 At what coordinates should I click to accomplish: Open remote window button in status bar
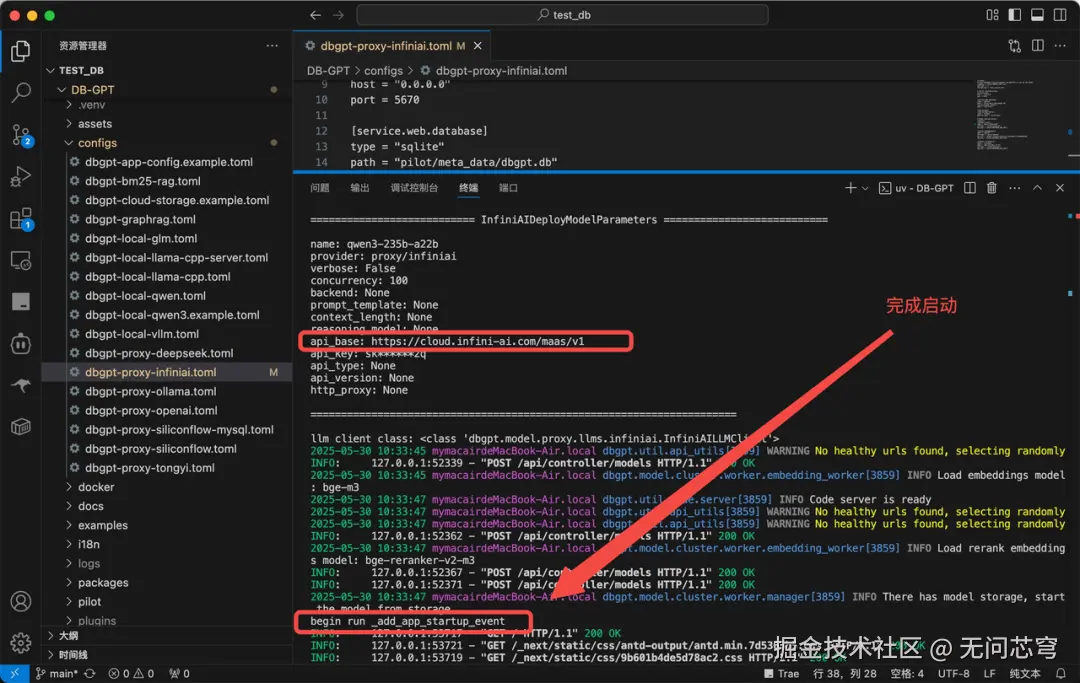click(x=14, y=673)
